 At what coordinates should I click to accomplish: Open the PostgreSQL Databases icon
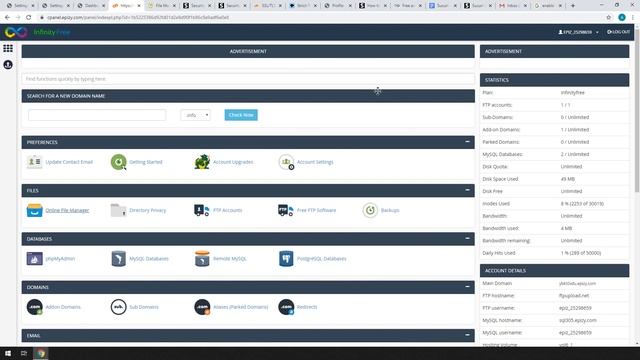(286, 258)
